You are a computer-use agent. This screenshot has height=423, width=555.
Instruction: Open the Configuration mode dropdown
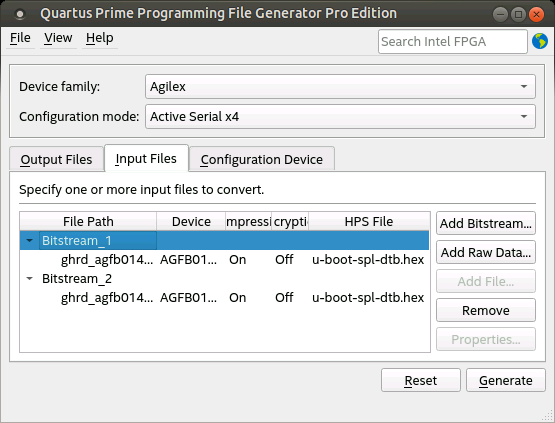point(340,116)
